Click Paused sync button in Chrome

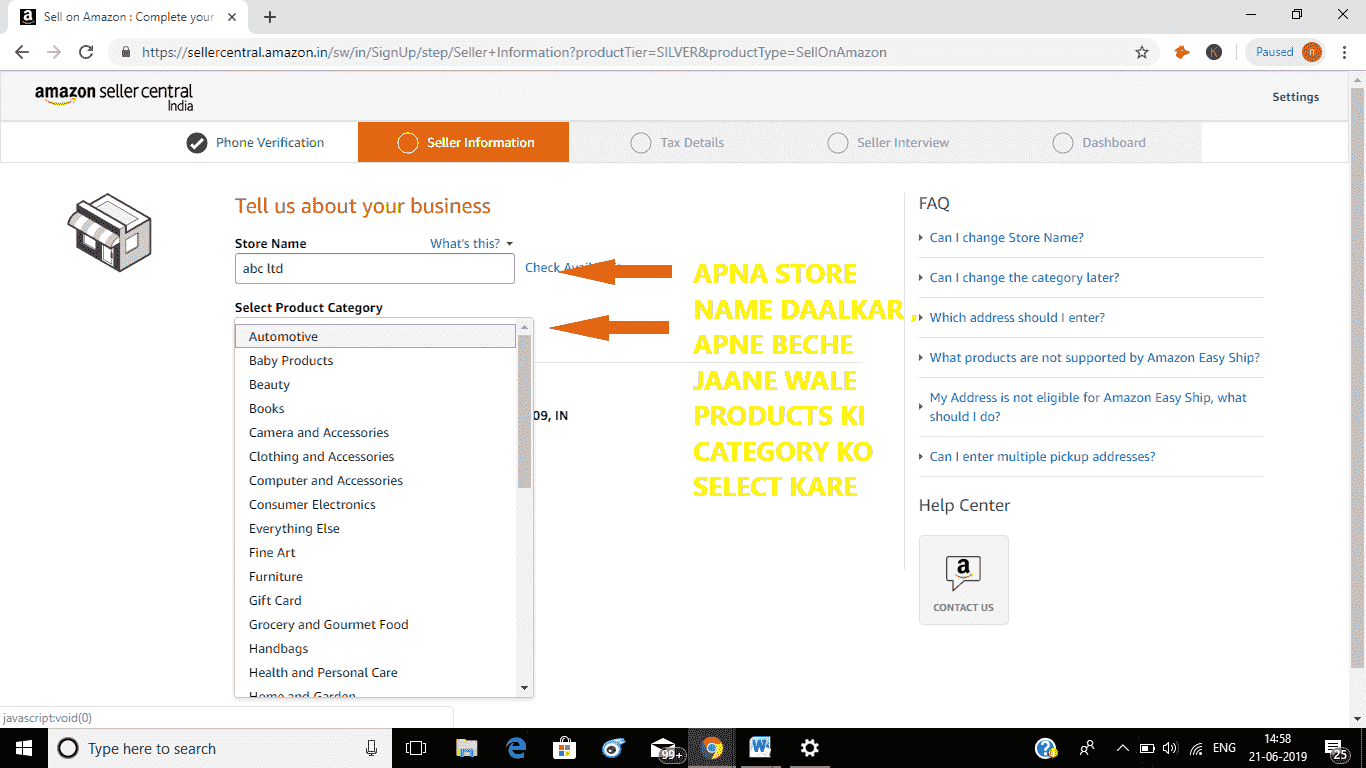click(1286, 52)
